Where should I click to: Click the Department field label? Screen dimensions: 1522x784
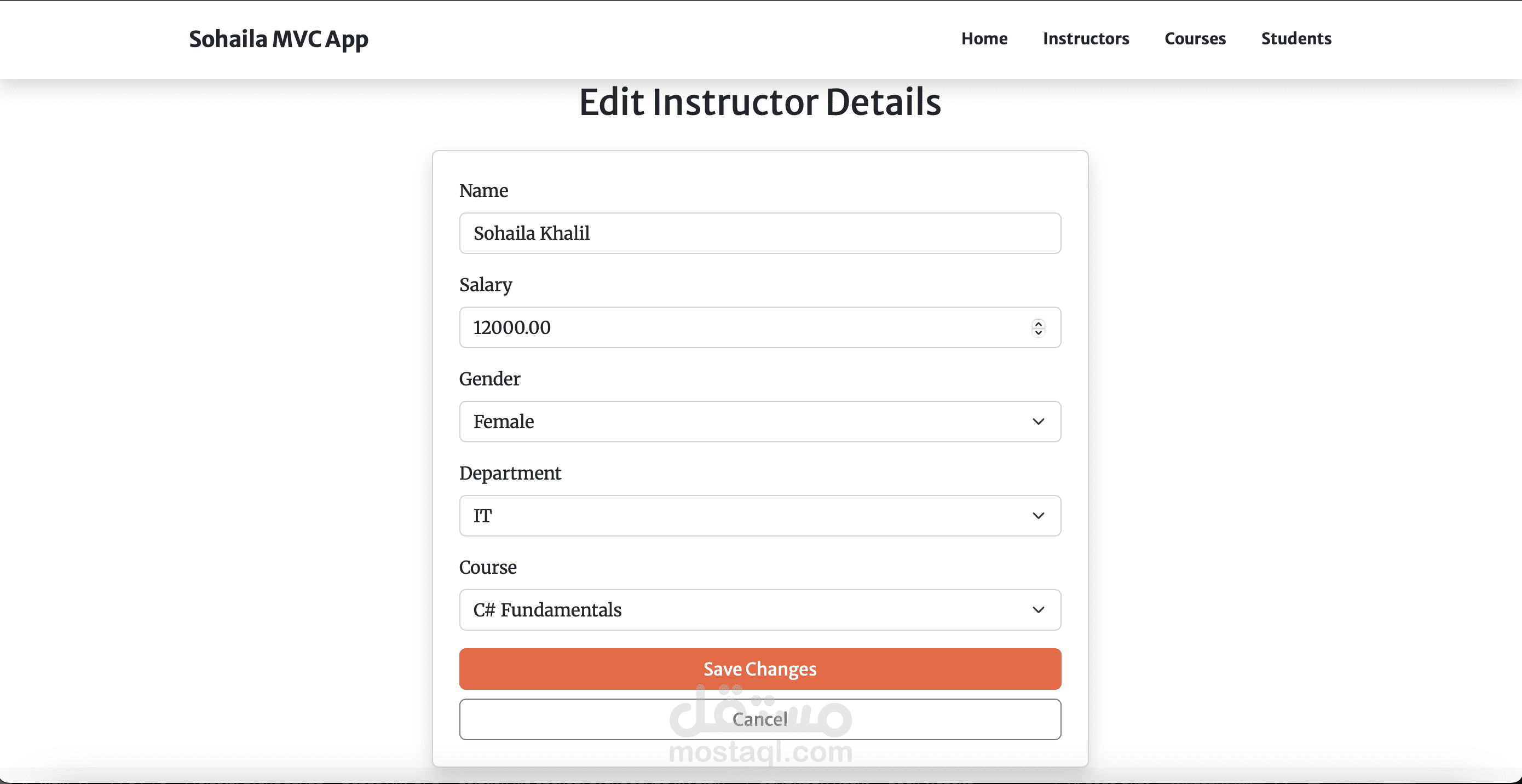click(509, 473)
